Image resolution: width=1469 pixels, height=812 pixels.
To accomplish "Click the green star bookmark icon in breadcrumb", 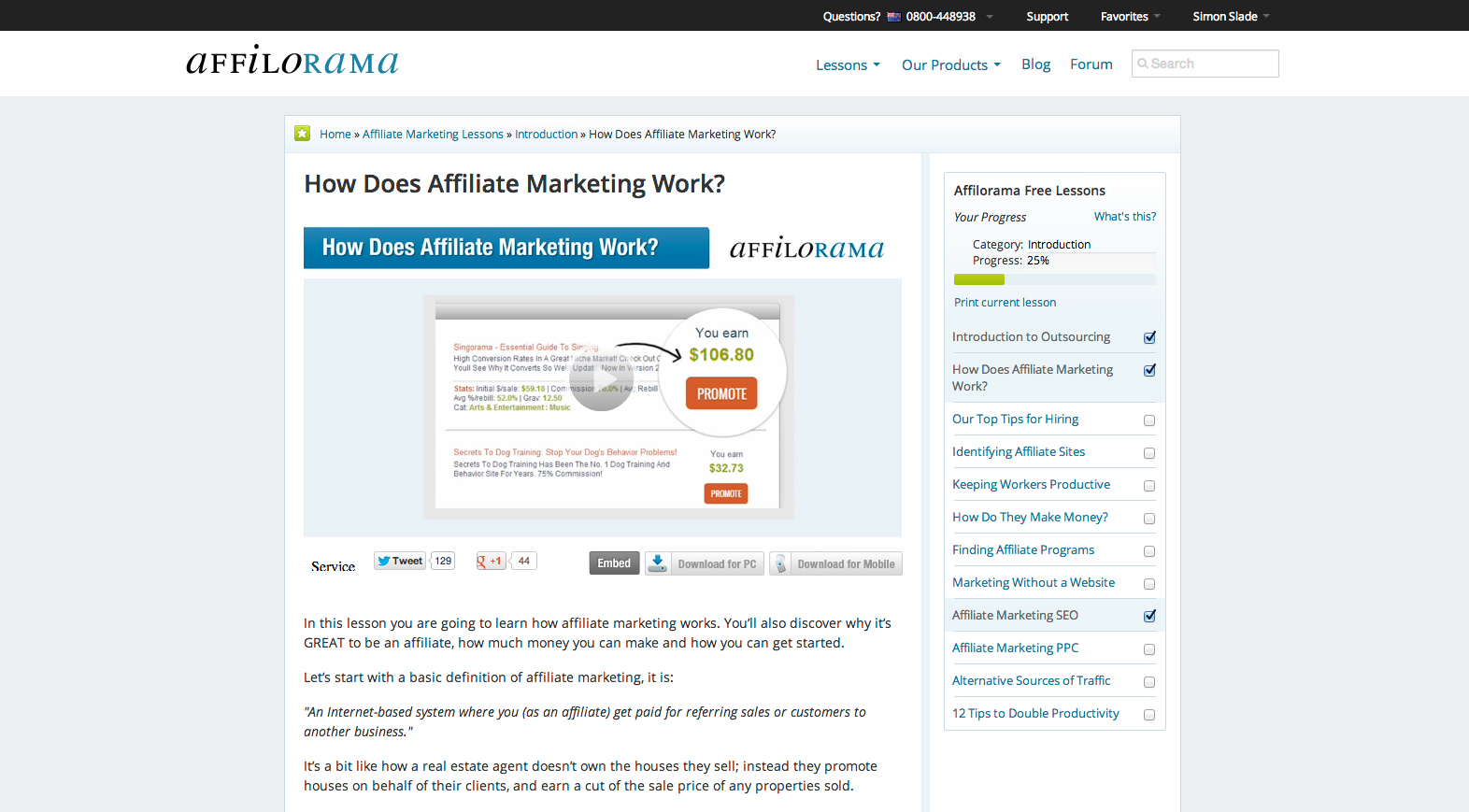I will click(302, 134).
